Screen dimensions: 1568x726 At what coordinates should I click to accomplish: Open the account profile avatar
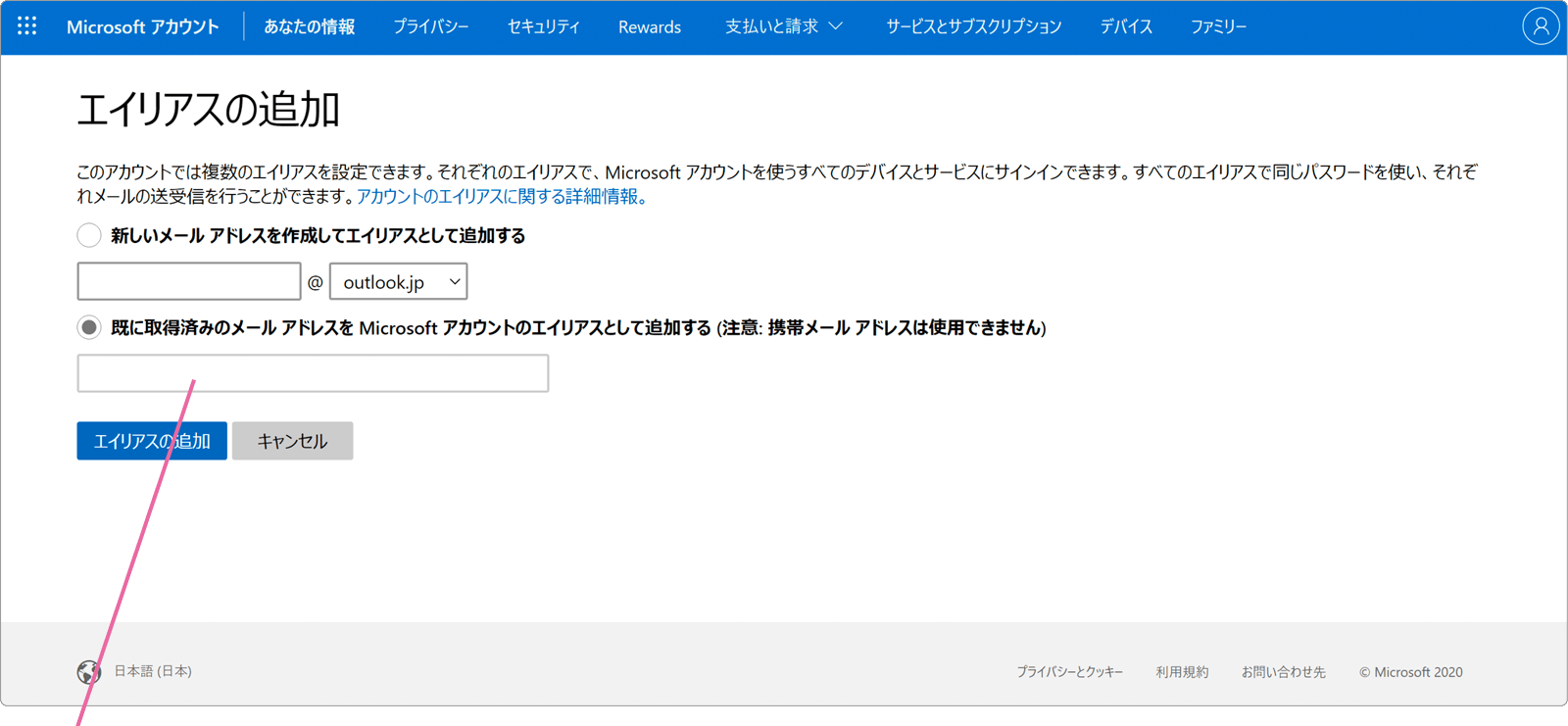tap(1541, 26)
